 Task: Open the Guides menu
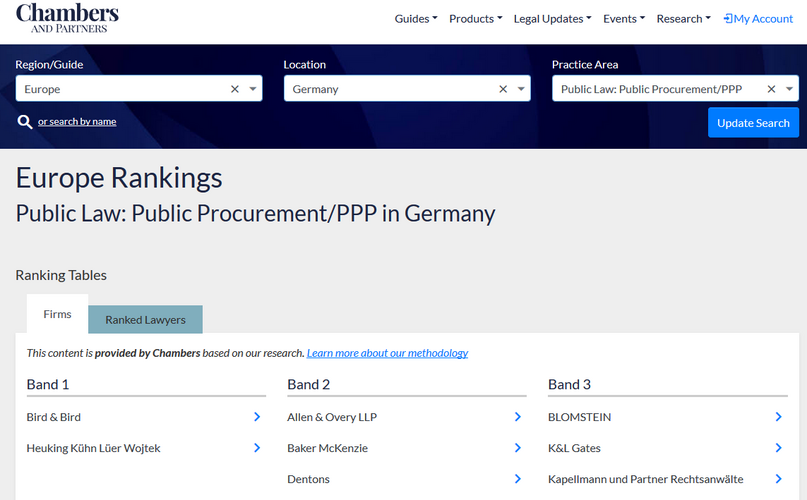click(416, 19)
